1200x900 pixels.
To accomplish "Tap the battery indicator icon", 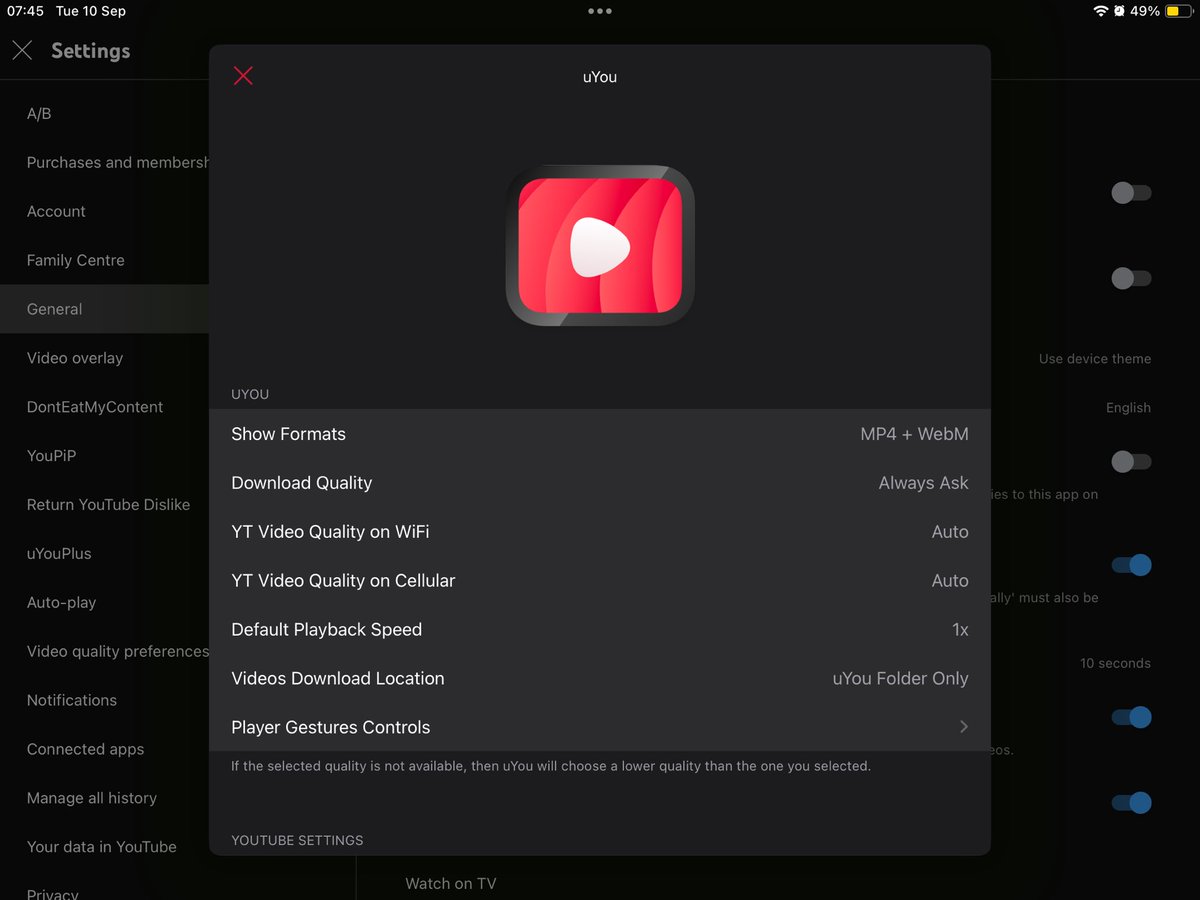I will [x=1178, y=11].
